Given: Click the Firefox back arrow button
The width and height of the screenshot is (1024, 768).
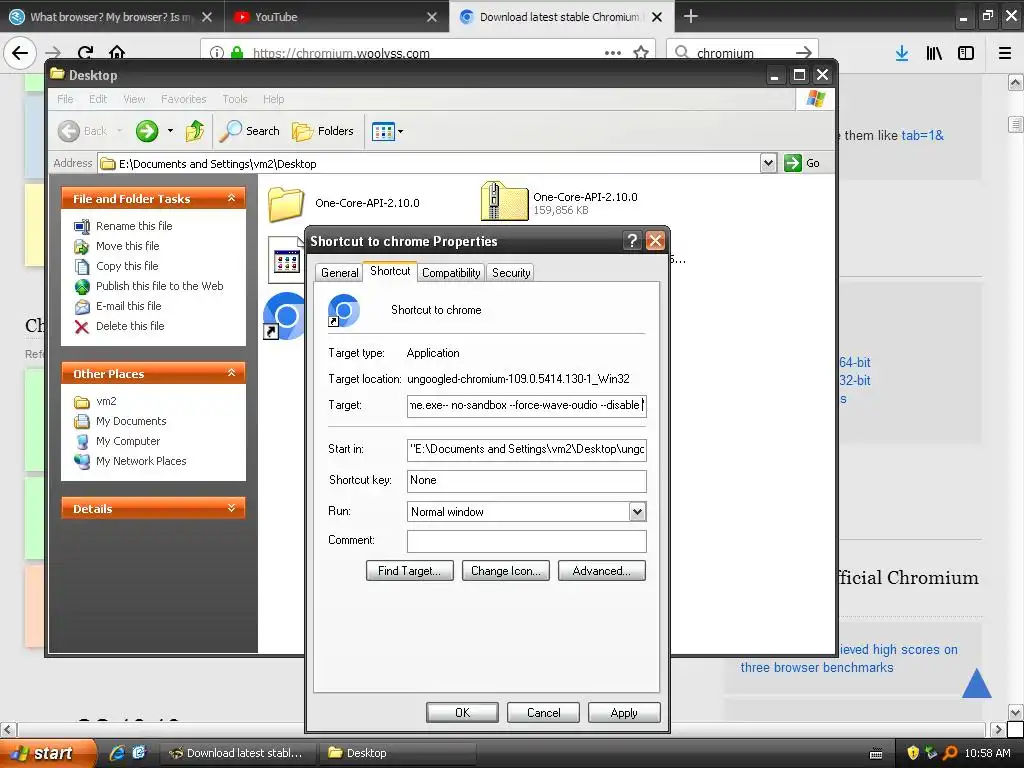Looking at the screenshot, I should [x=20, y=53].
